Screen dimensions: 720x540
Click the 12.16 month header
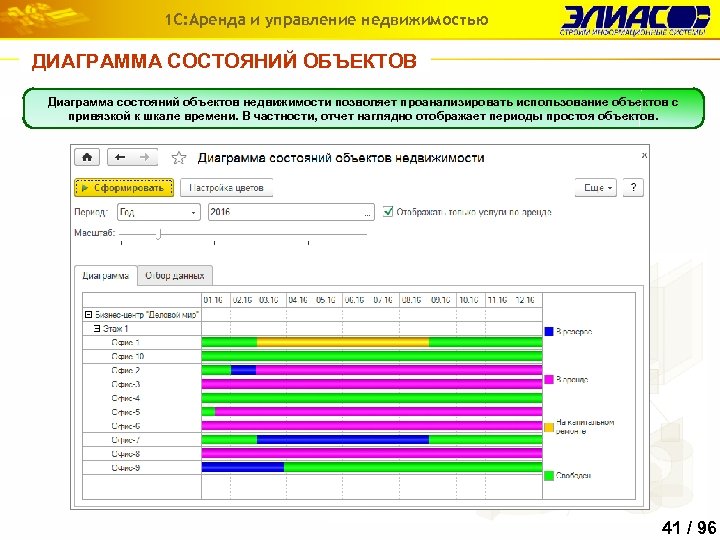click(x=525, y=300)
